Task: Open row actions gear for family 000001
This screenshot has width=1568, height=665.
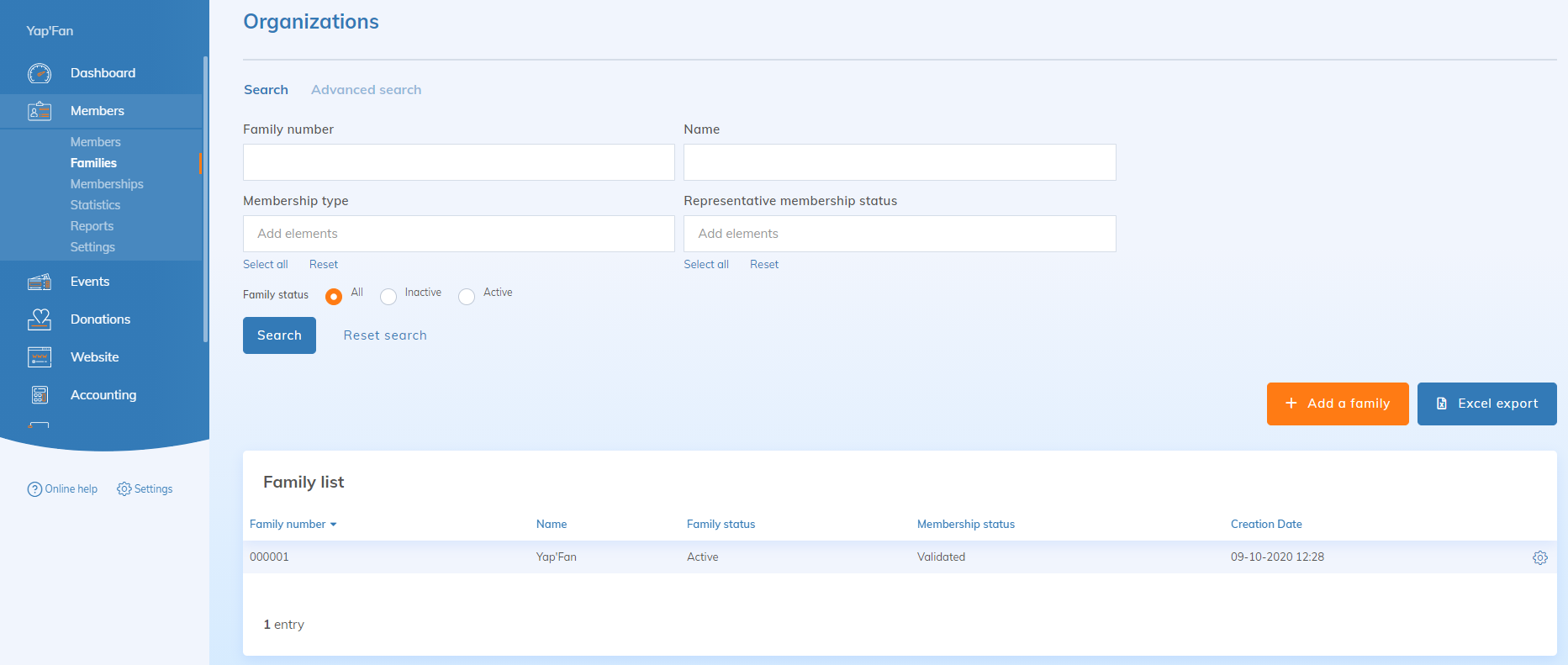Action: [1539, 557]
